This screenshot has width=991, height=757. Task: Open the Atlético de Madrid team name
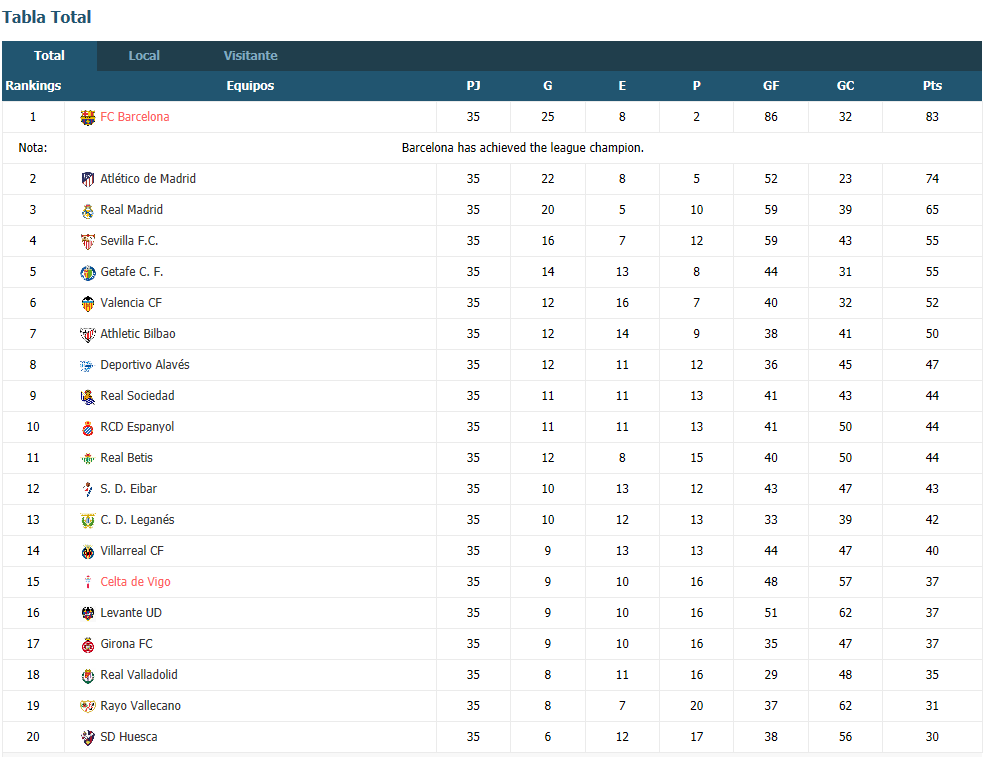[x=148, y=178]
